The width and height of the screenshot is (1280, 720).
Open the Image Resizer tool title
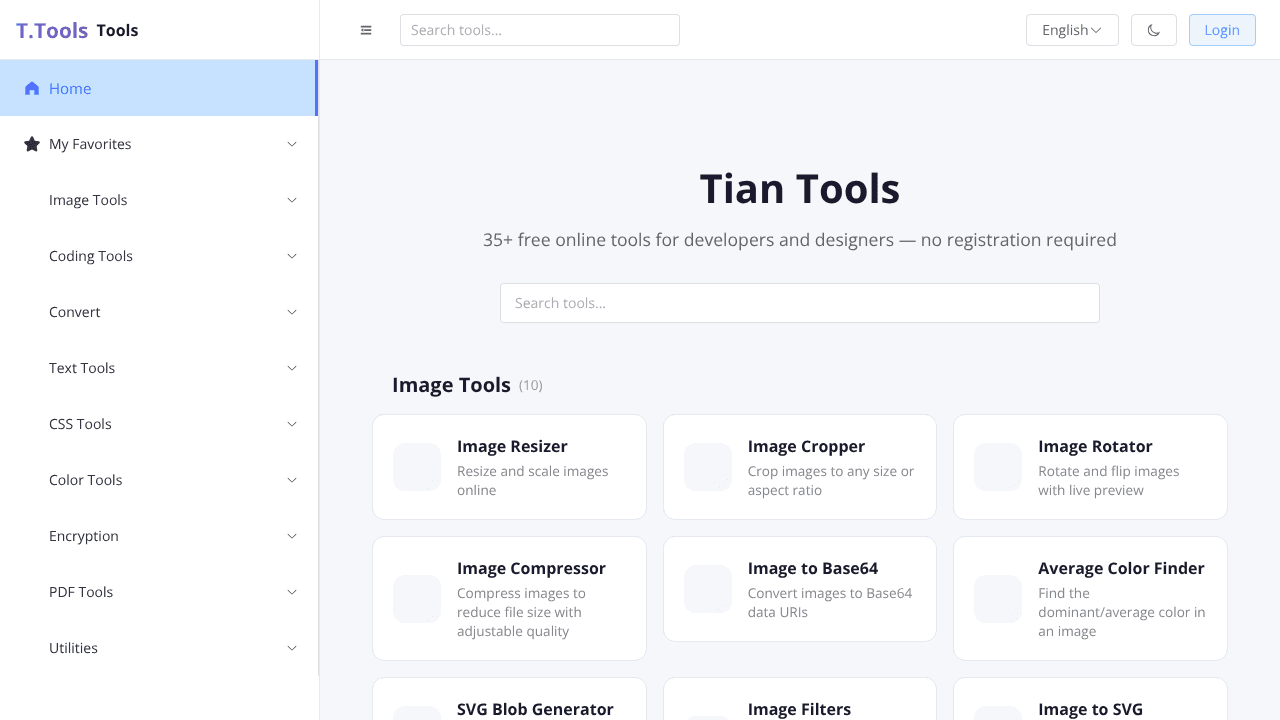tap(512, 446)
